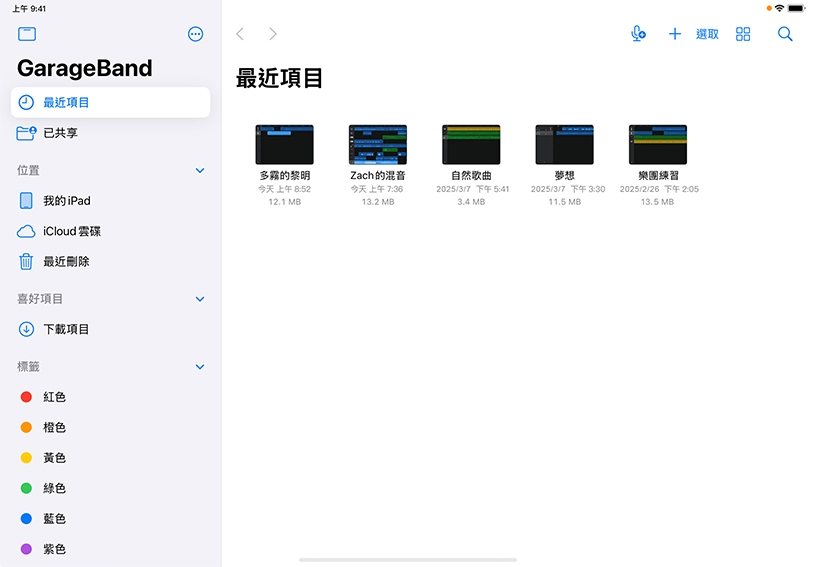The height and width of the screenshot is (567, 816).
Task: Go back with left chevron
Action: point(240,34)
